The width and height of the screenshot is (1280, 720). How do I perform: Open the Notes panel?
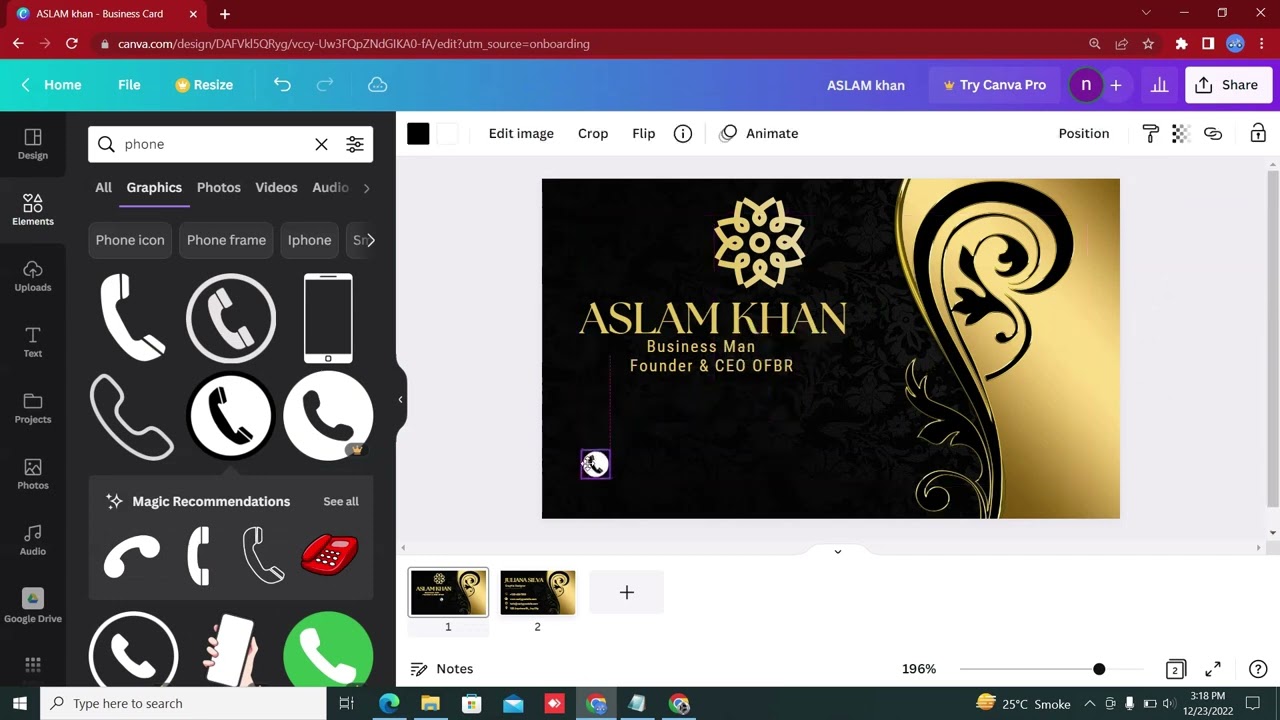tap(442, 669)
